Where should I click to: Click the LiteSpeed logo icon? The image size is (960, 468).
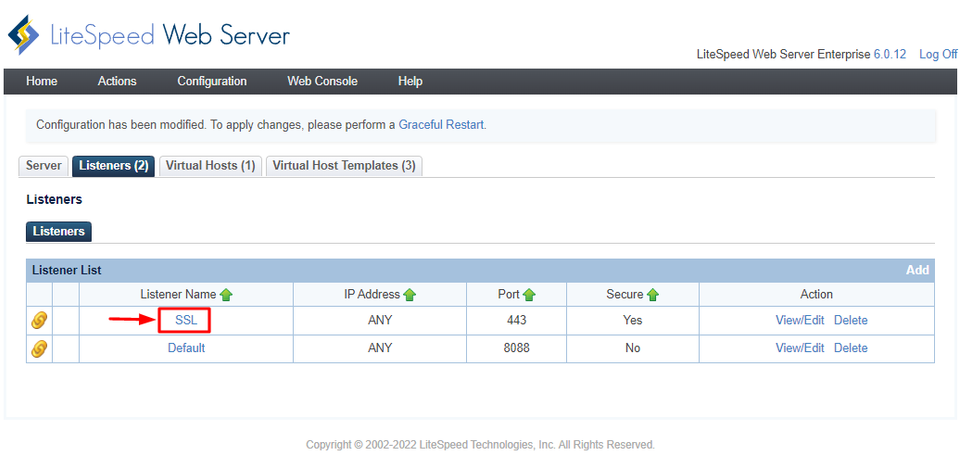pos(24,36)
